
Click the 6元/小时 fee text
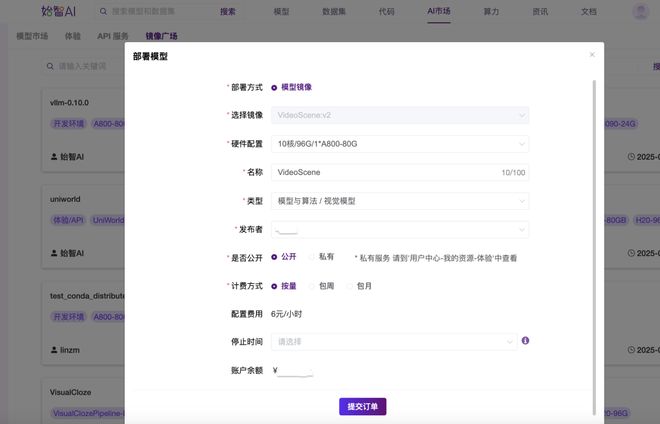point(287,314)
